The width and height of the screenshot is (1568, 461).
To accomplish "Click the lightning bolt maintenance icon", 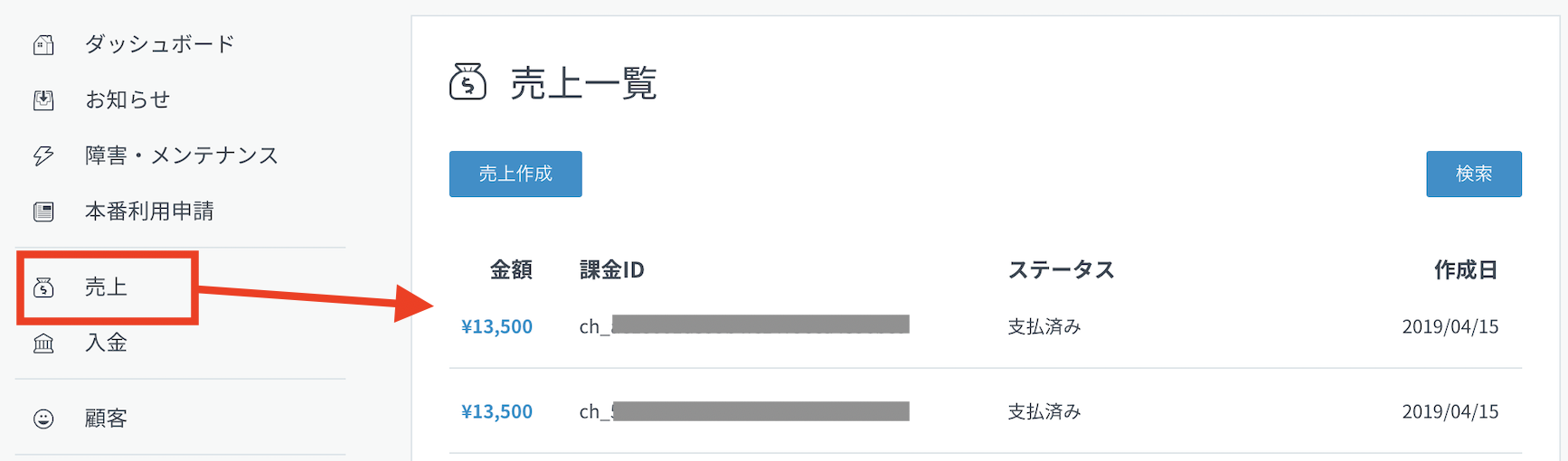I will pos(43,156).
